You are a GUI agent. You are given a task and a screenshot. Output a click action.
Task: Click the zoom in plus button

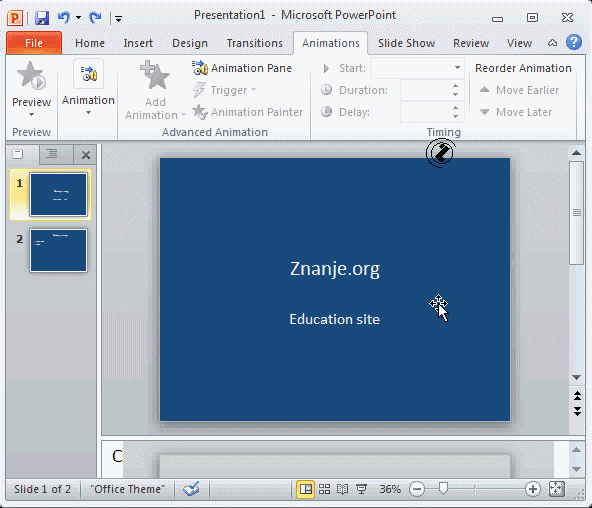(533, 489)
